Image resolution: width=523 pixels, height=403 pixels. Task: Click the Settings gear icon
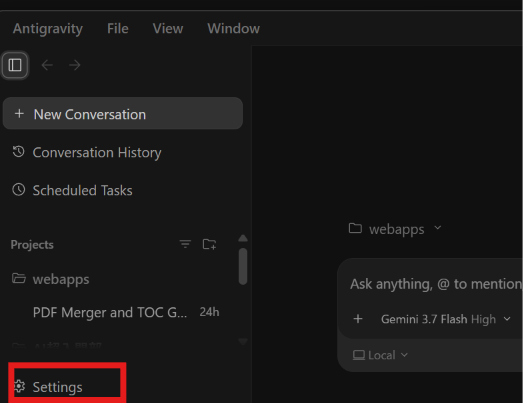pyautogui.click(x=19, y=386)
